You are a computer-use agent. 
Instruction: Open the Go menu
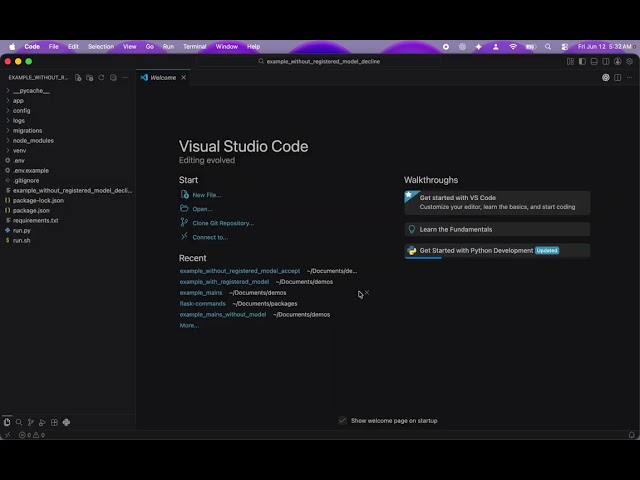pyautogui.click(x=150, y=47)
